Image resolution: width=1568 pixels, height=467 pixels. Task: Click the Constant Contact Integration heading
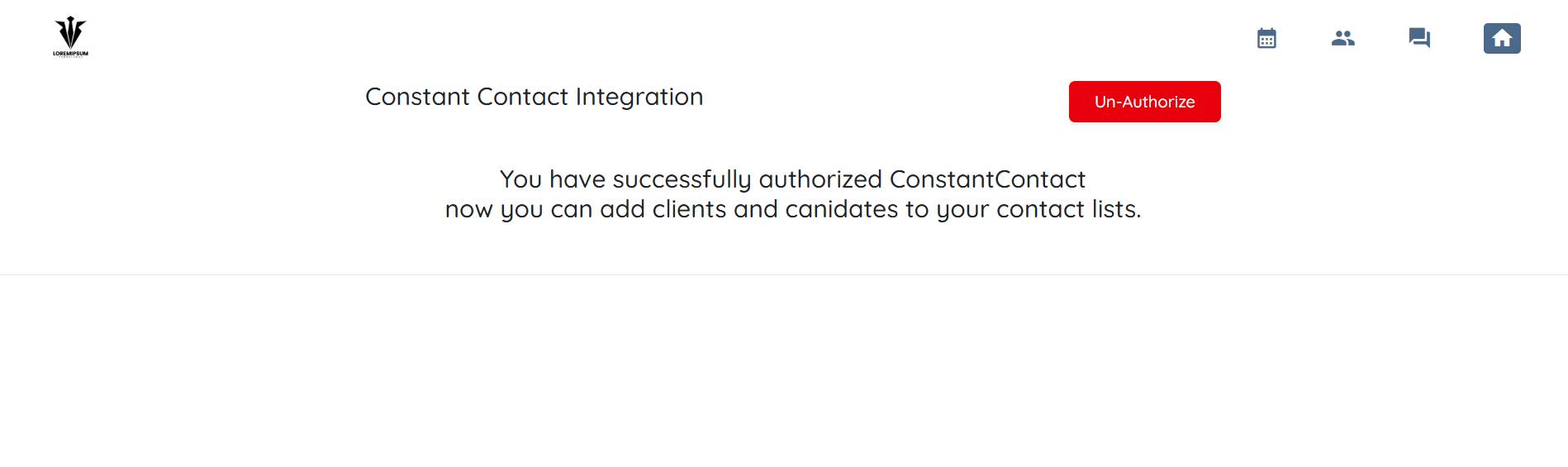pyautogui.click(x=534, y=97)
